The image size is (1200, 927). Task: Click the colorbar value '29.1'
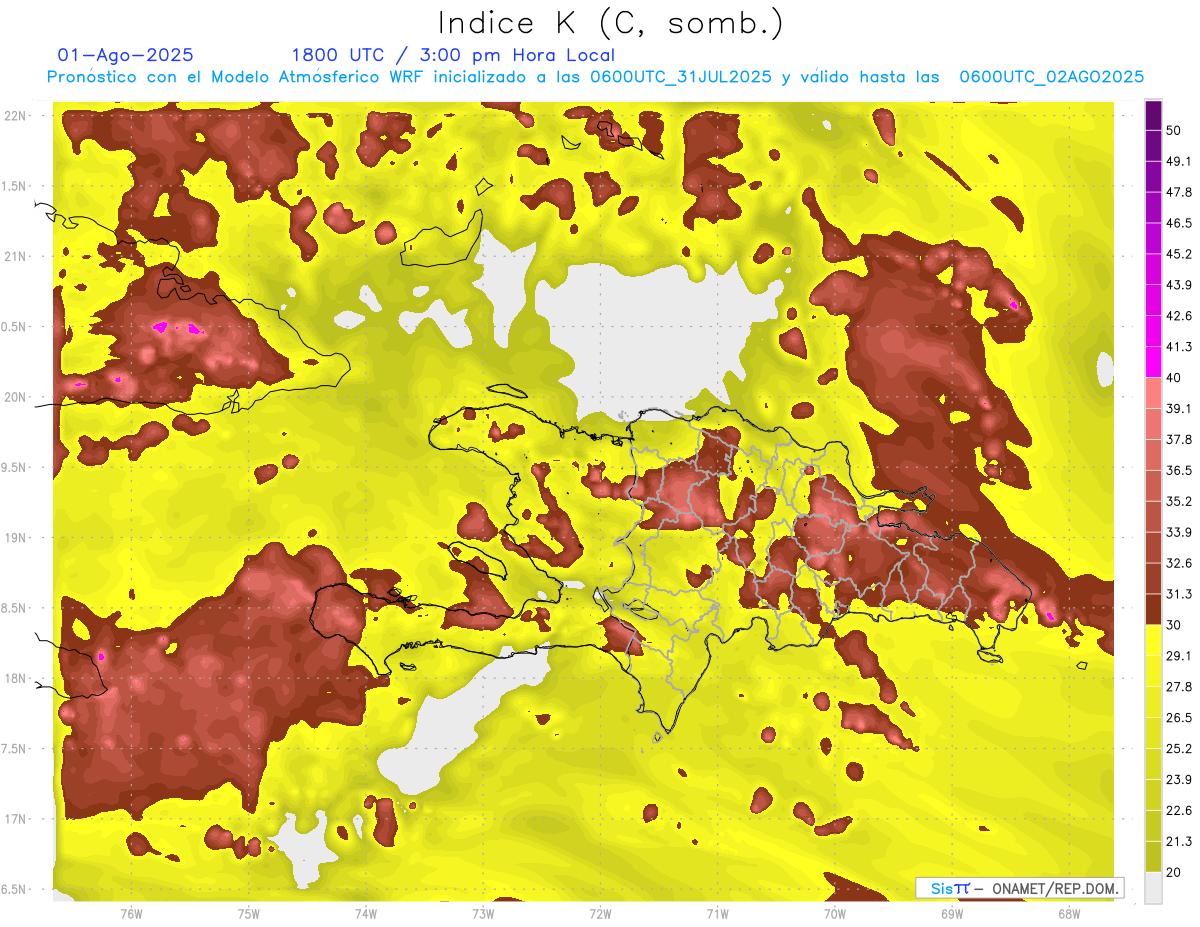click(1178, 656)
